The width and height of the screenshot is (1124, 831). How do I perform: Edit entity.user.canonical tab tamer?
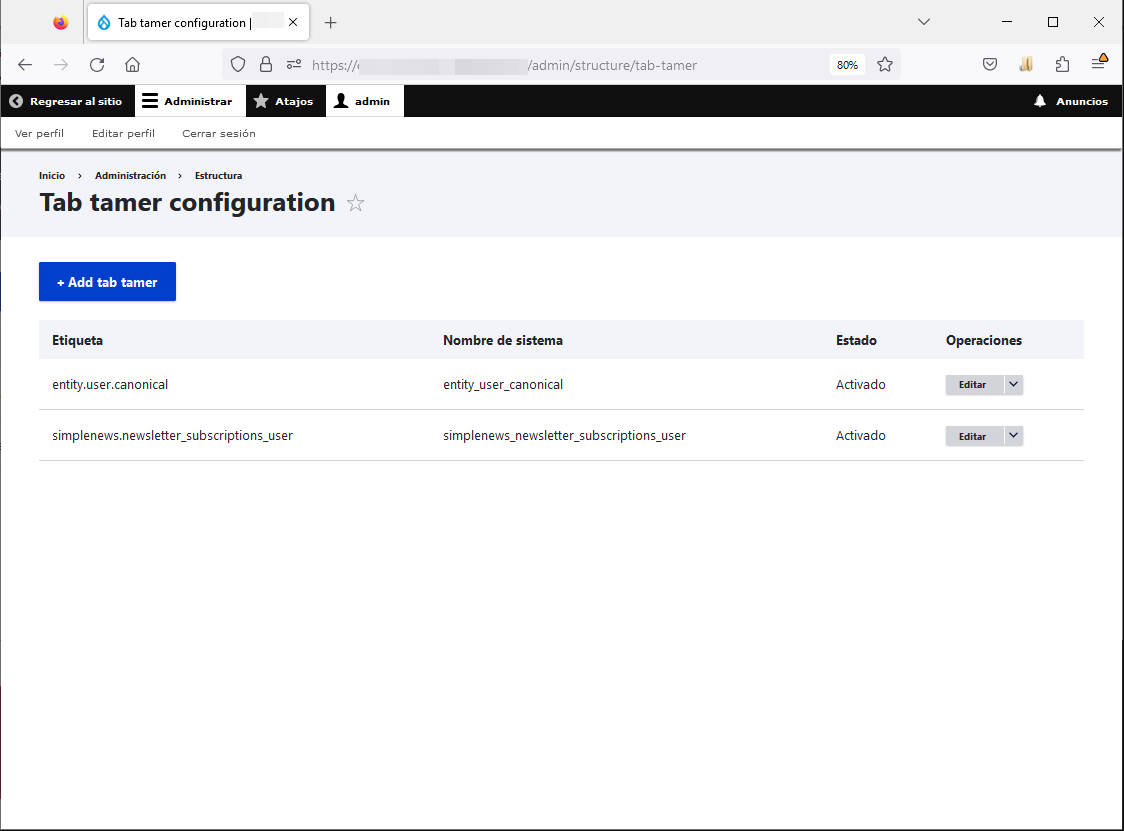pos(973,385)
